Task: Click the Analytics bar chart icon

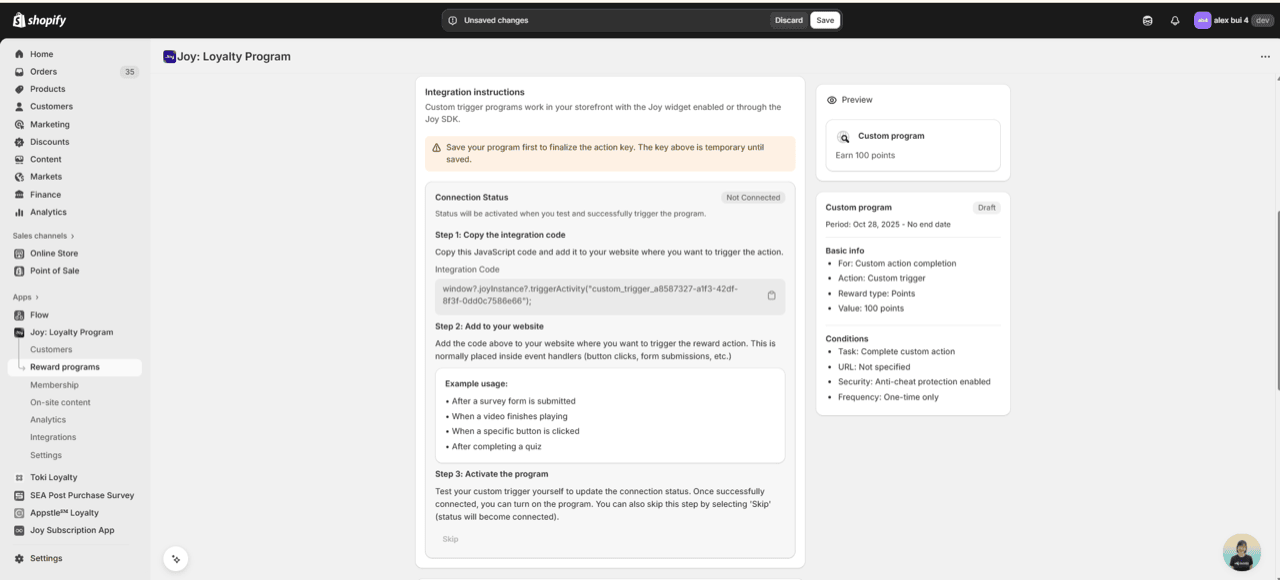Action: 19,212
